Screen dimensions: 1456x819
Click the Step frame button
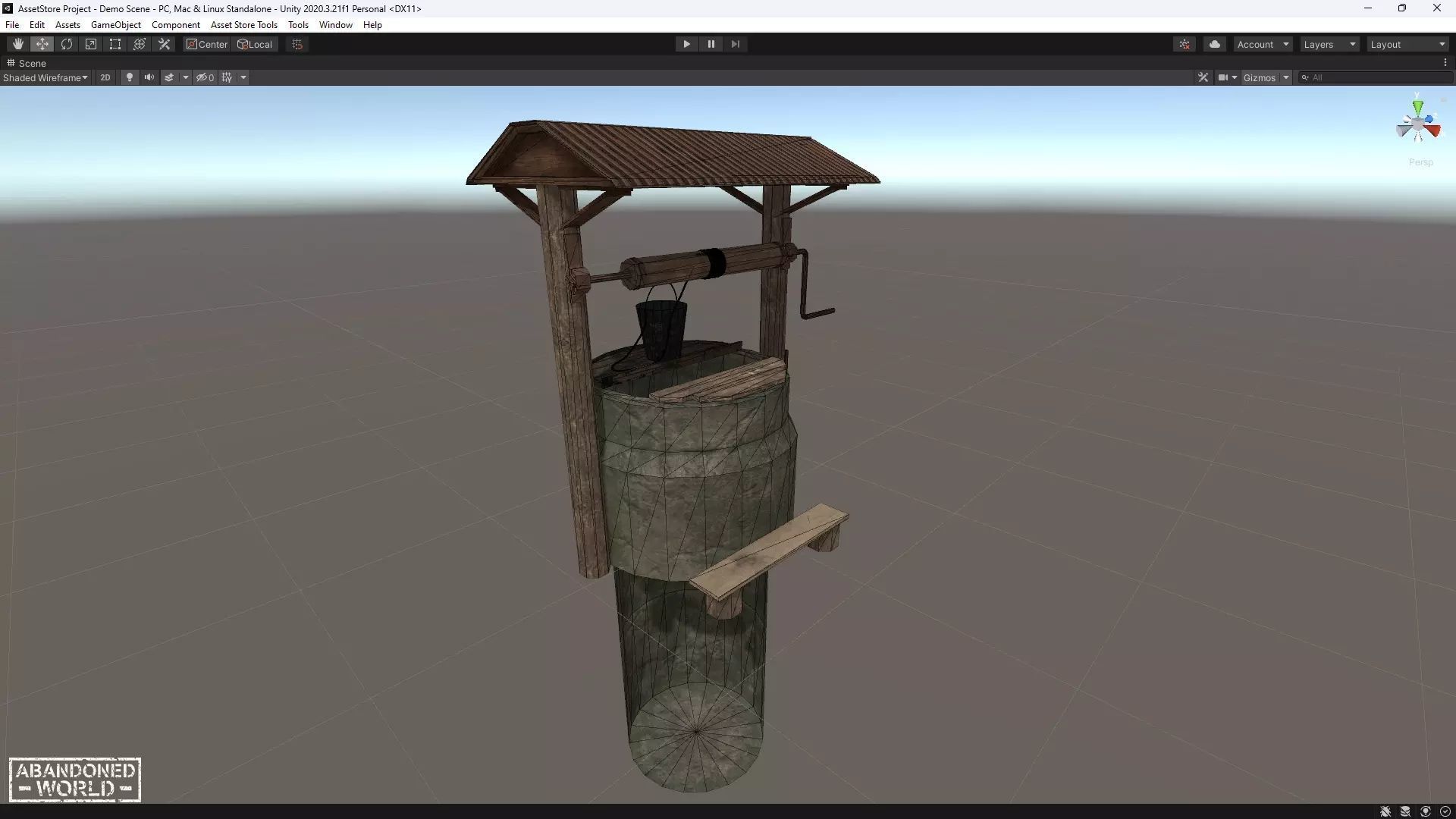pyautogui.click(x=735, y=44)
